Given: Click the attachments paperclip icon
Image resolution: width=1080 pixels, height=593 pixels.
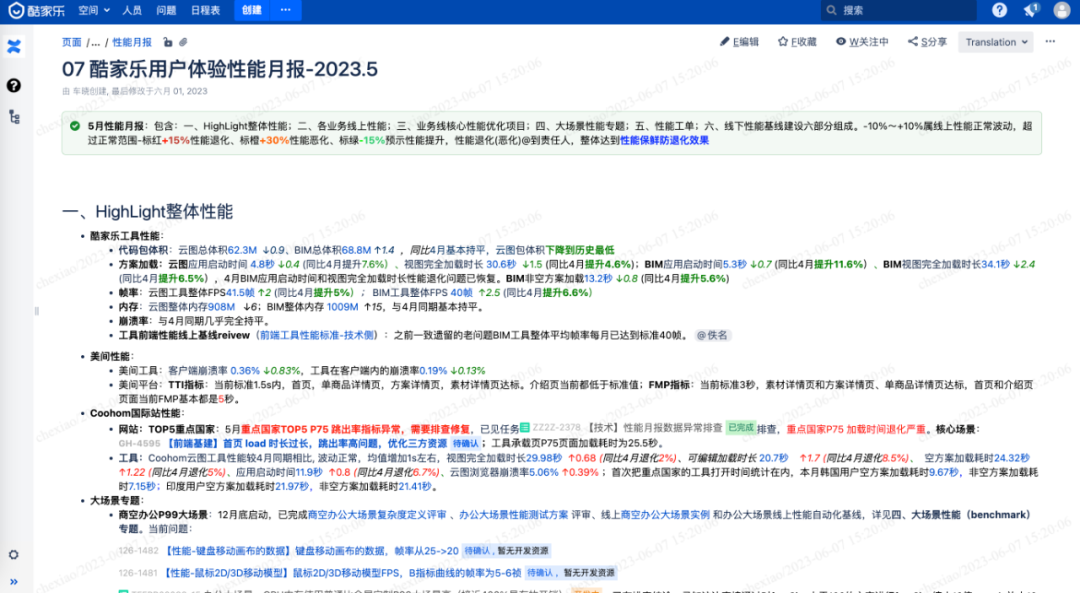Looking at the screenshot, I should point(183,42).
